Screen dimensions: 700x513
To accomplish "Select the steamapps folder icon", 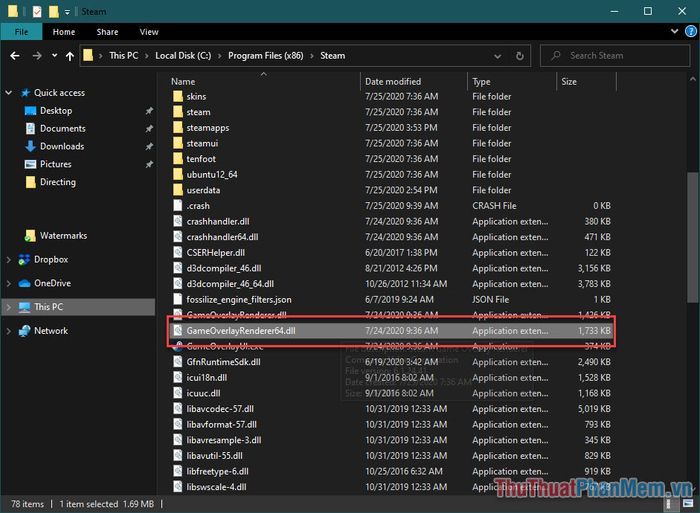I will (178, 128).
